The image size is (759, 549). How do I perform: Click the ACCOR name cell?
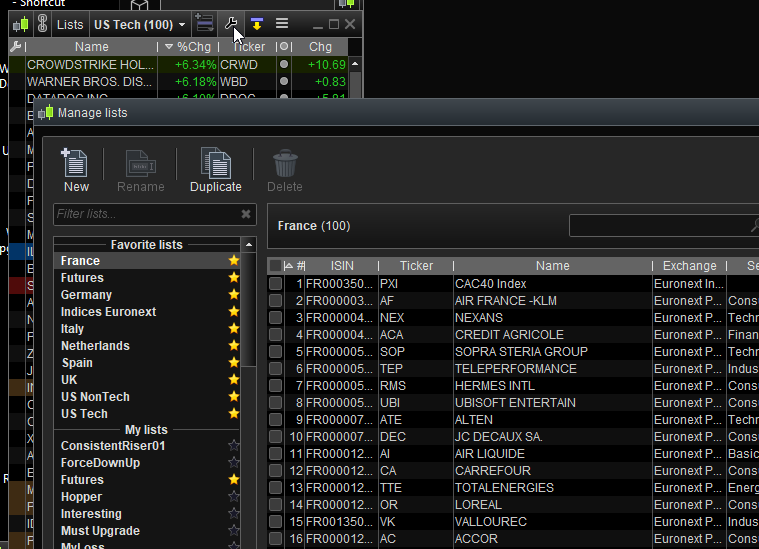click(x=552, y=538)
